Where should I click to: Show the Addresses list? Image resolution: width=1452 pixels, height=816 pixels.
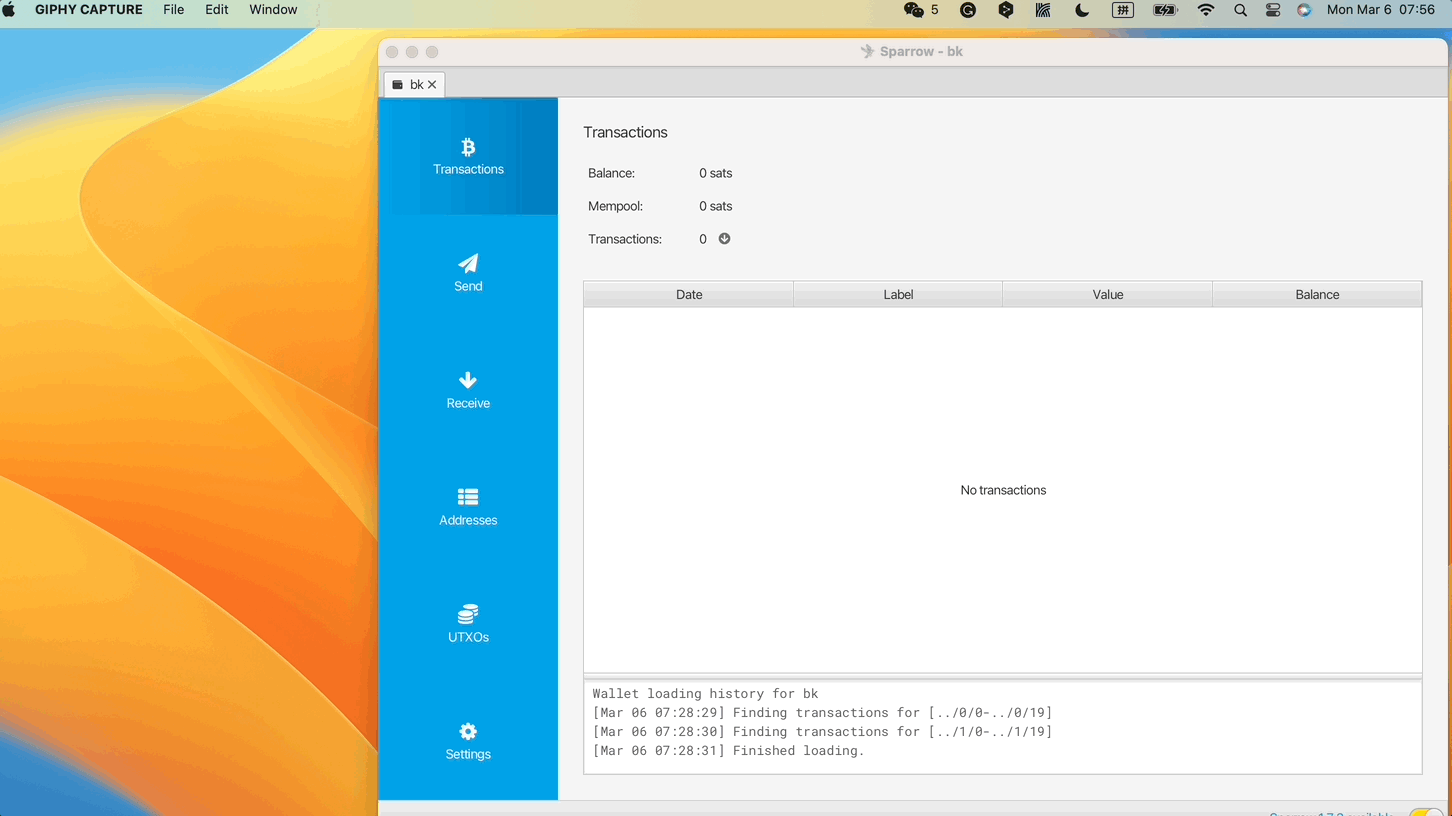[468, 507]
